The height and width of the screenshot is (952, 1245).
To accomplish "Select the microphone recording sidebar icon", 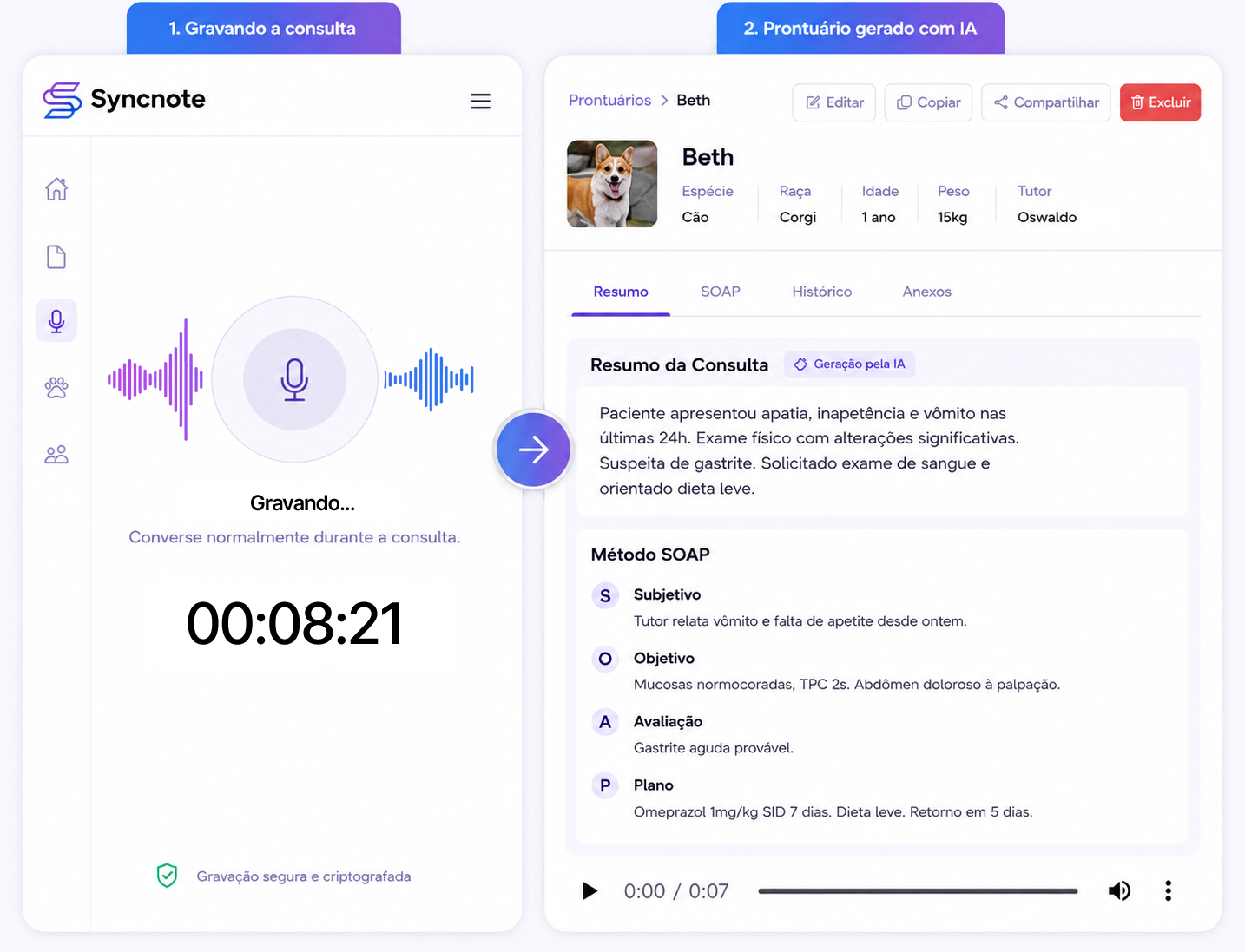I will pos(56,321).
